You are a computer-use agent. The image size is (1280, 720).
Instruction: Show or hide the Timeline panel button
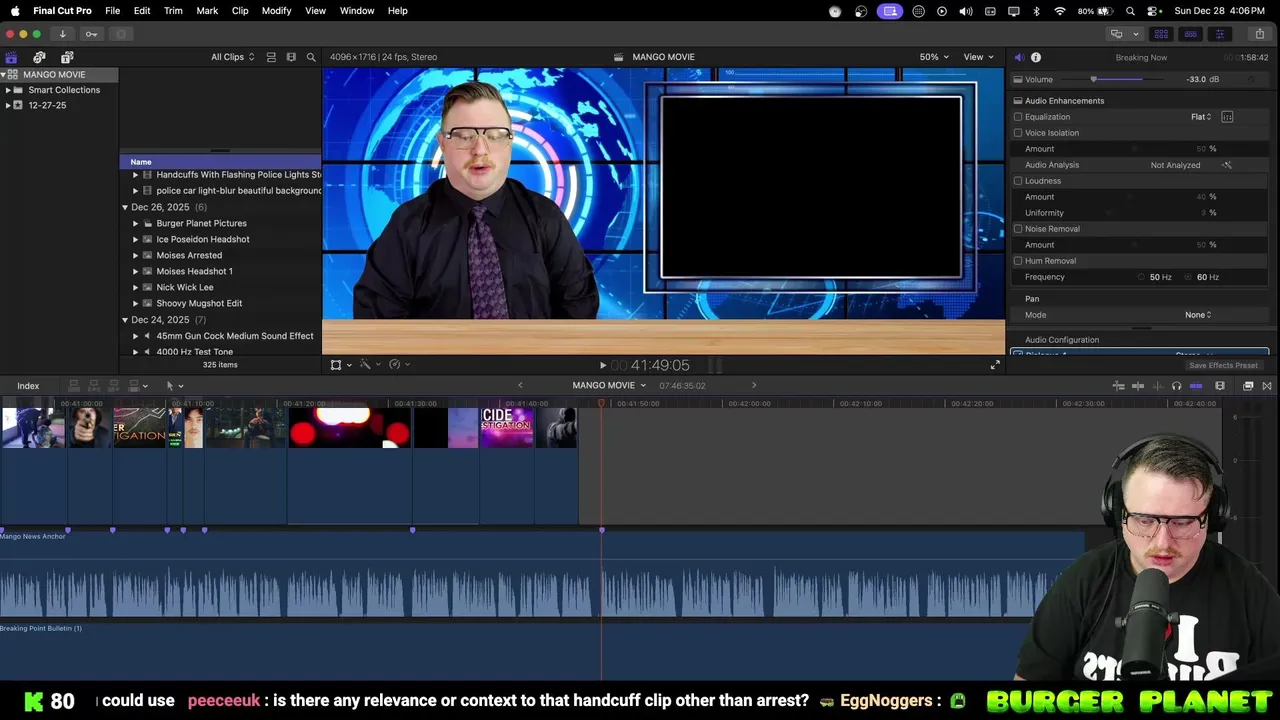pyautogui.click(x=1190, y=34)
